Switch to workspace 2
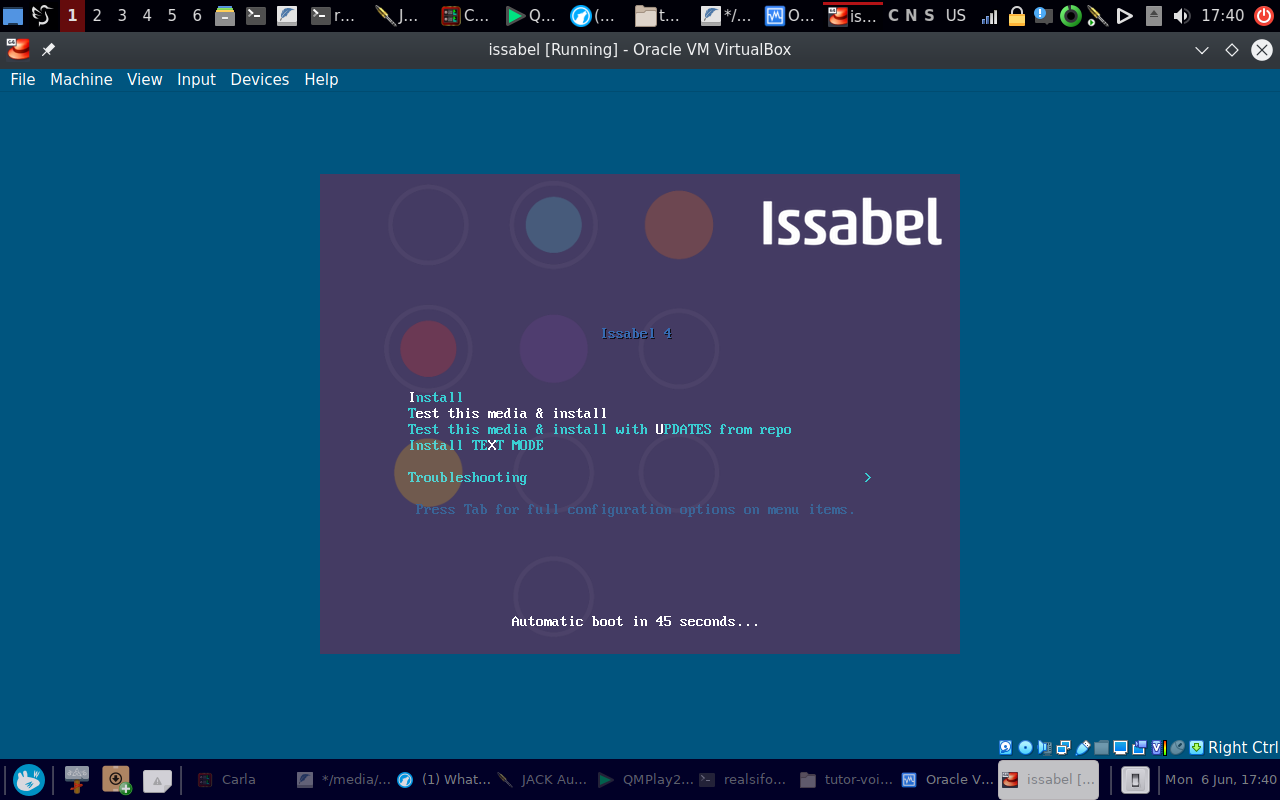This screenshot has width=1280, height=800. click(x=97, y=15)
